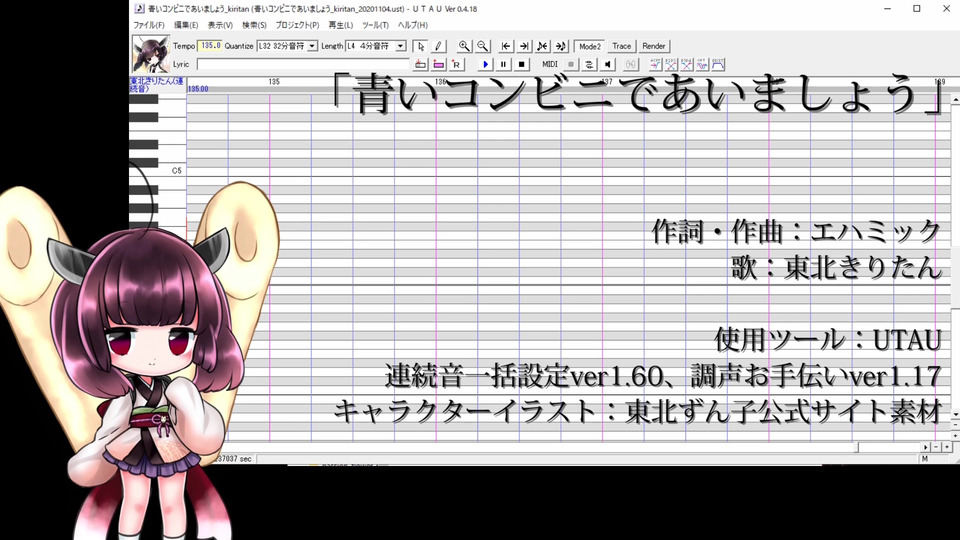The width and height of the screenshot is (960, 540).
Task: Jump to the end with right-bar arrow
Action: 524,46
